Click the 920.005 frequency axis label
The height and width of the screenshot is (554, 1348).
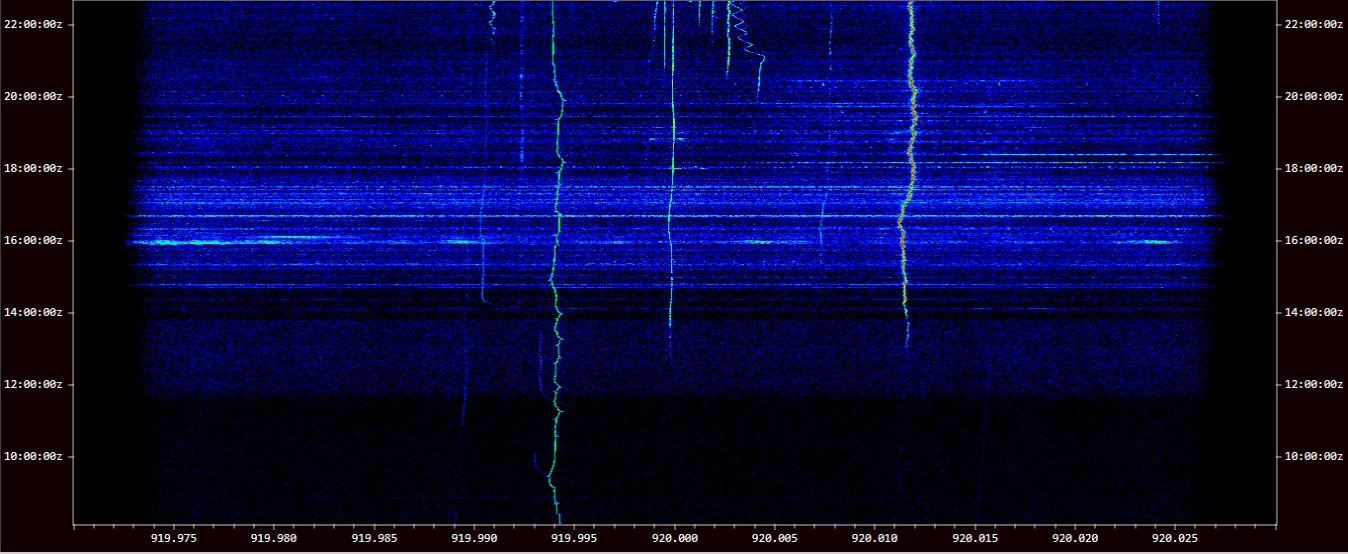point(774,537)
